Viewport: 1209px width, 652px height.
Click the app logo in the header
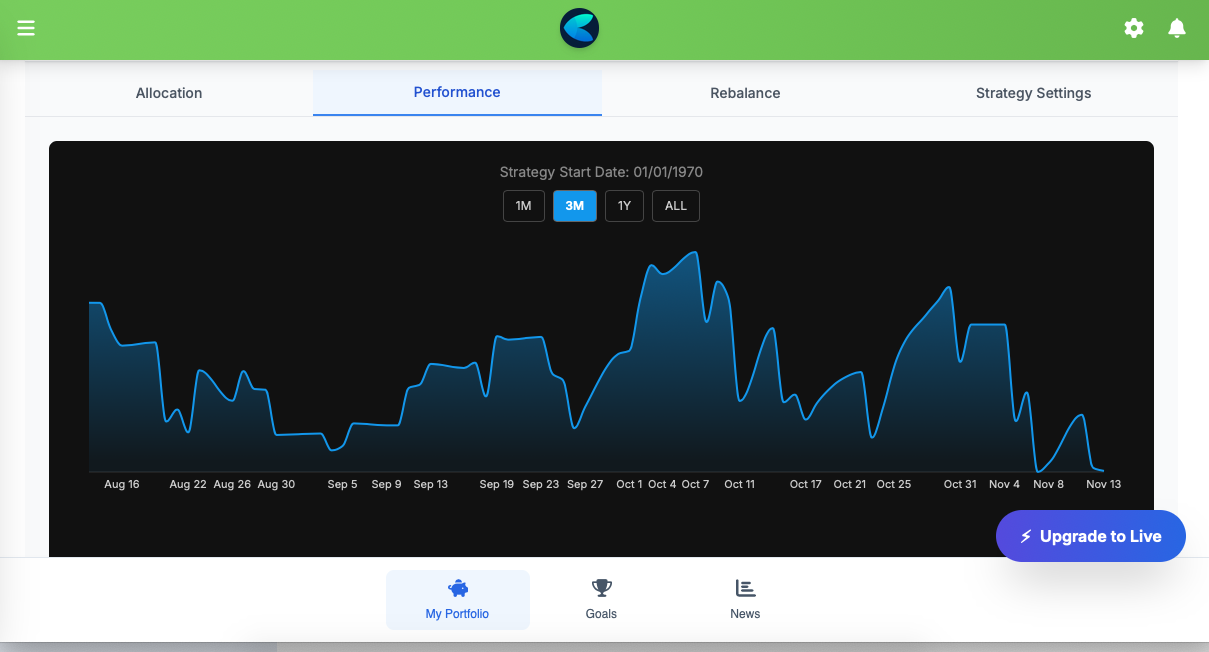[x=579, y=29]
